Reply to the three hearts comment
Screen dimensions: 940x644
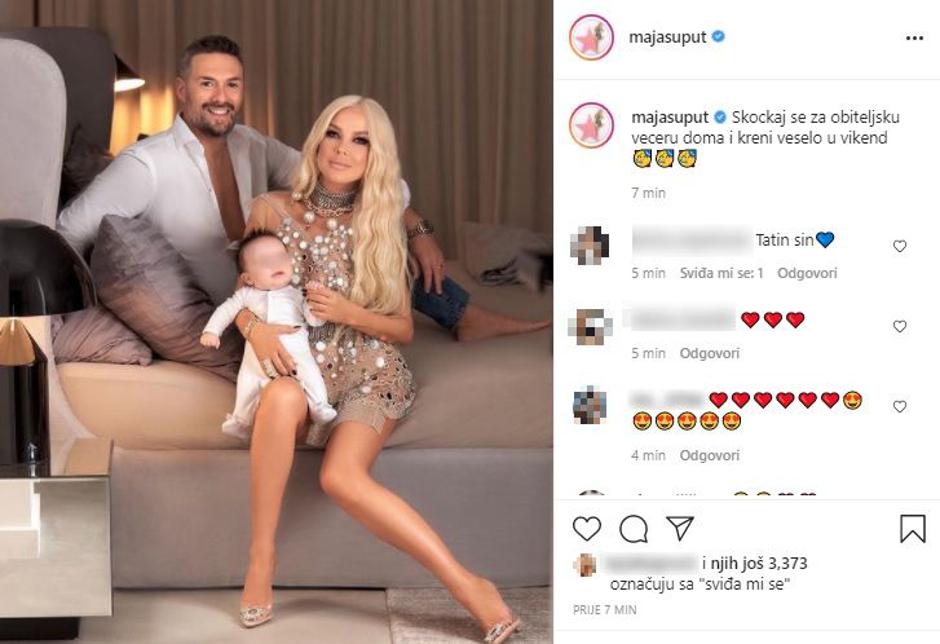point(709,354)
